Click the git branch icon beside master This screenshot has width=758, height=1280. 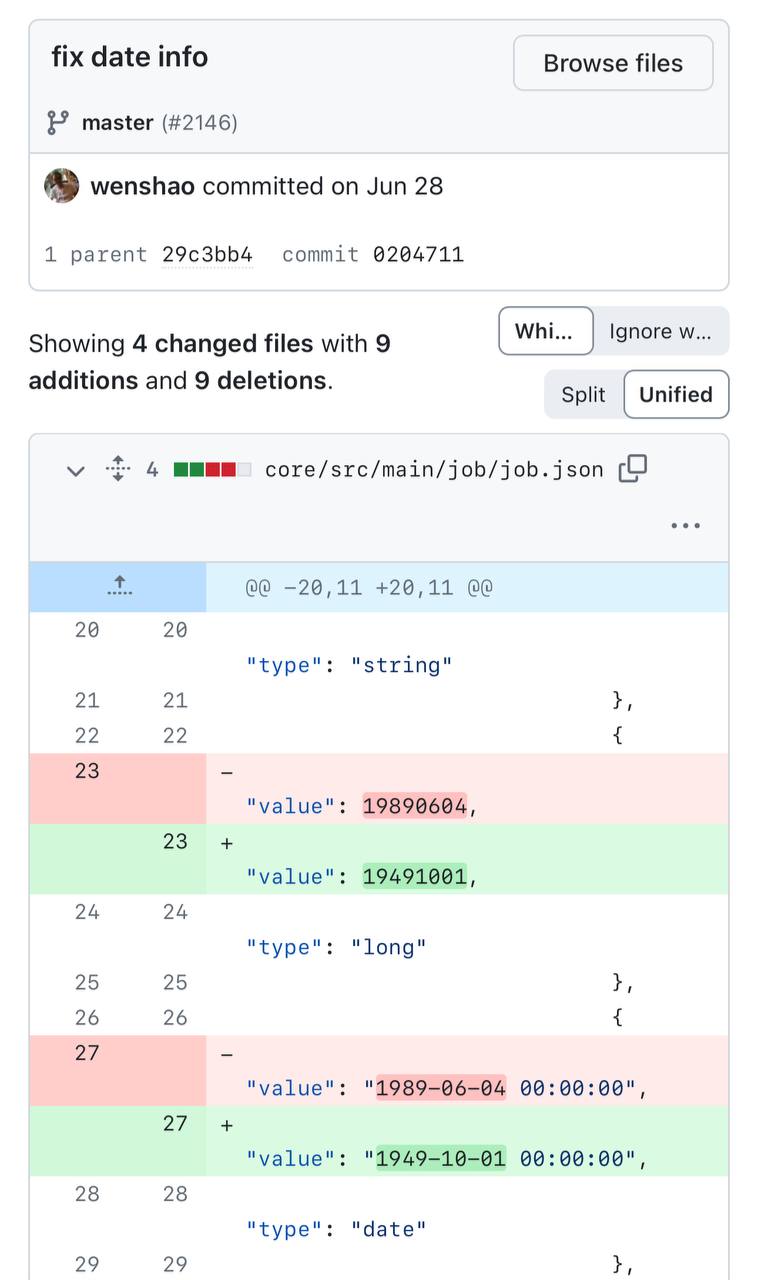[57, 123]
